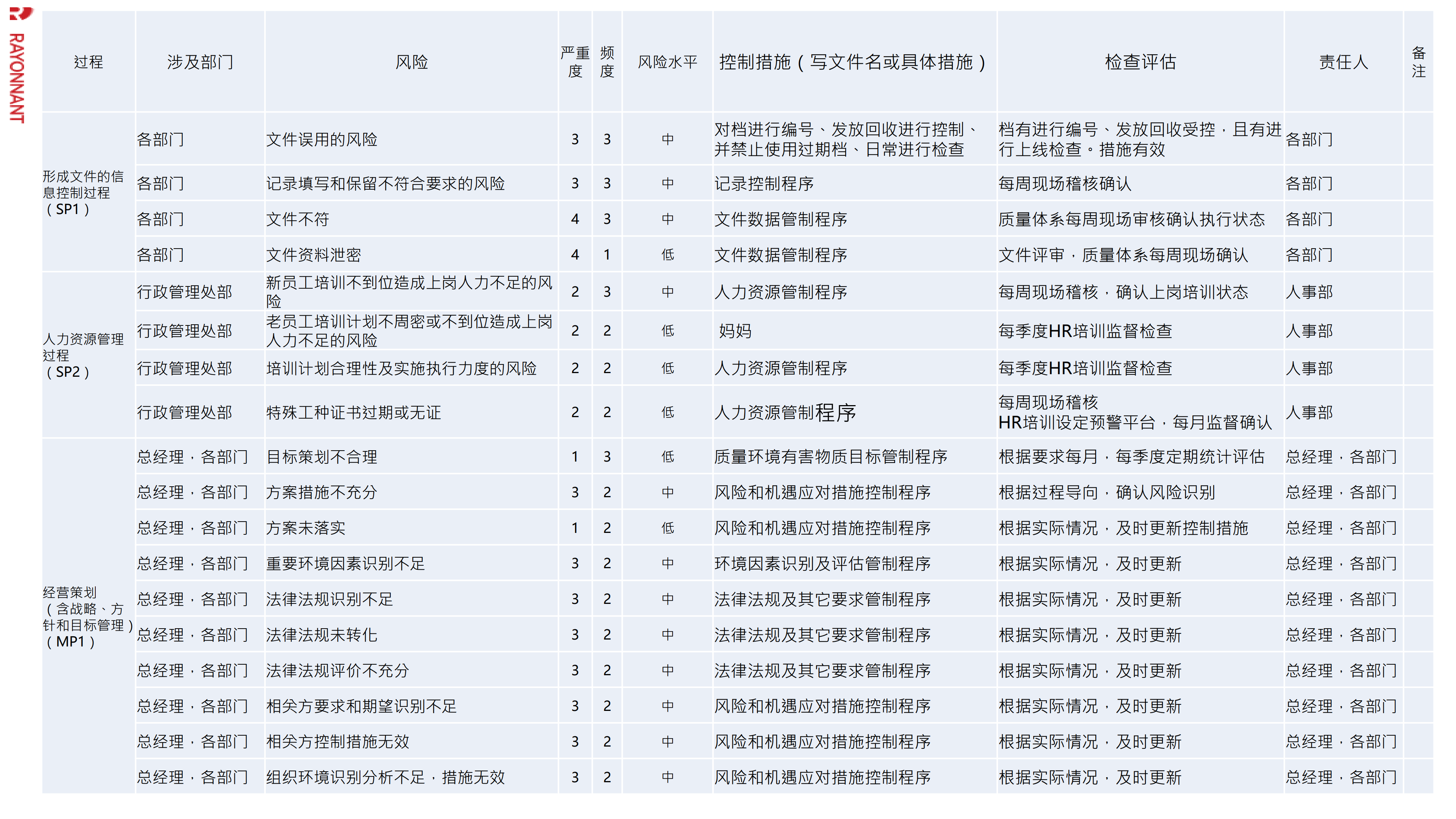Click the 人力资源管理过程 (SP2) cell
This screenshot has height=819, width=1456.
pos(89,355)
